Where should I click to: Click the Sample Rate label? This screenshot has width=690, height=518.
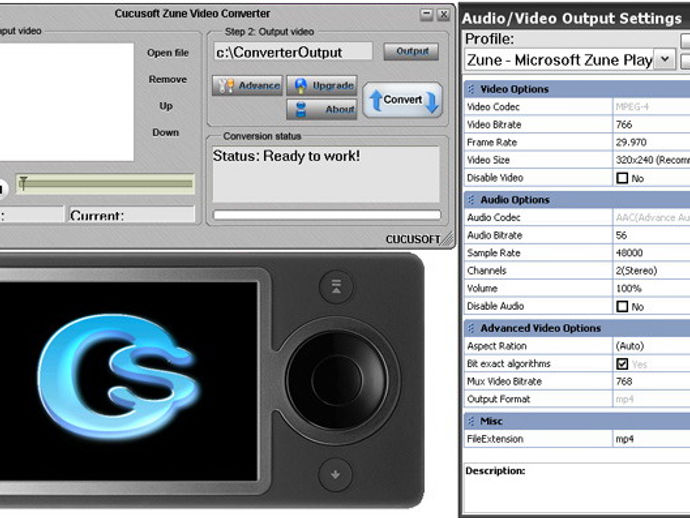tap(494, 253)
